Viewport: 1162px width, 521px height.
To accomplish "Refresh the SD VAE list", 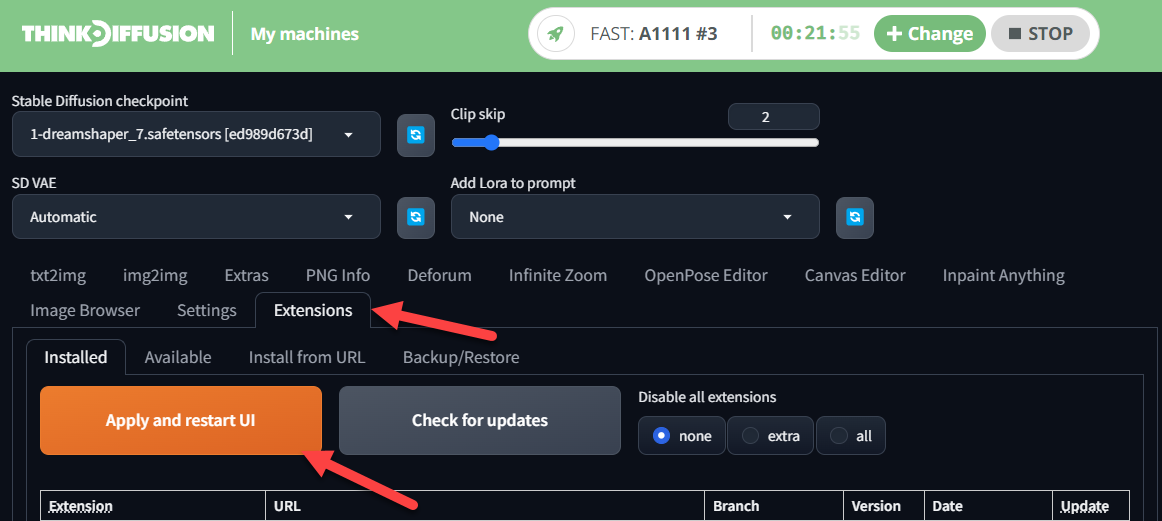I will [x=416, y=217].
